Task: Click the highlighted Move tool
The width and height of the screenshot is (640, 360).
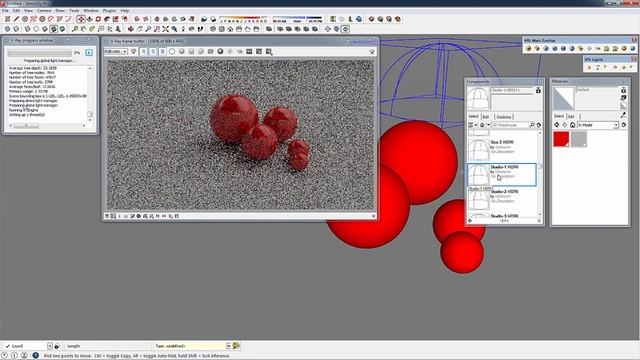Action: pos(81,19)
